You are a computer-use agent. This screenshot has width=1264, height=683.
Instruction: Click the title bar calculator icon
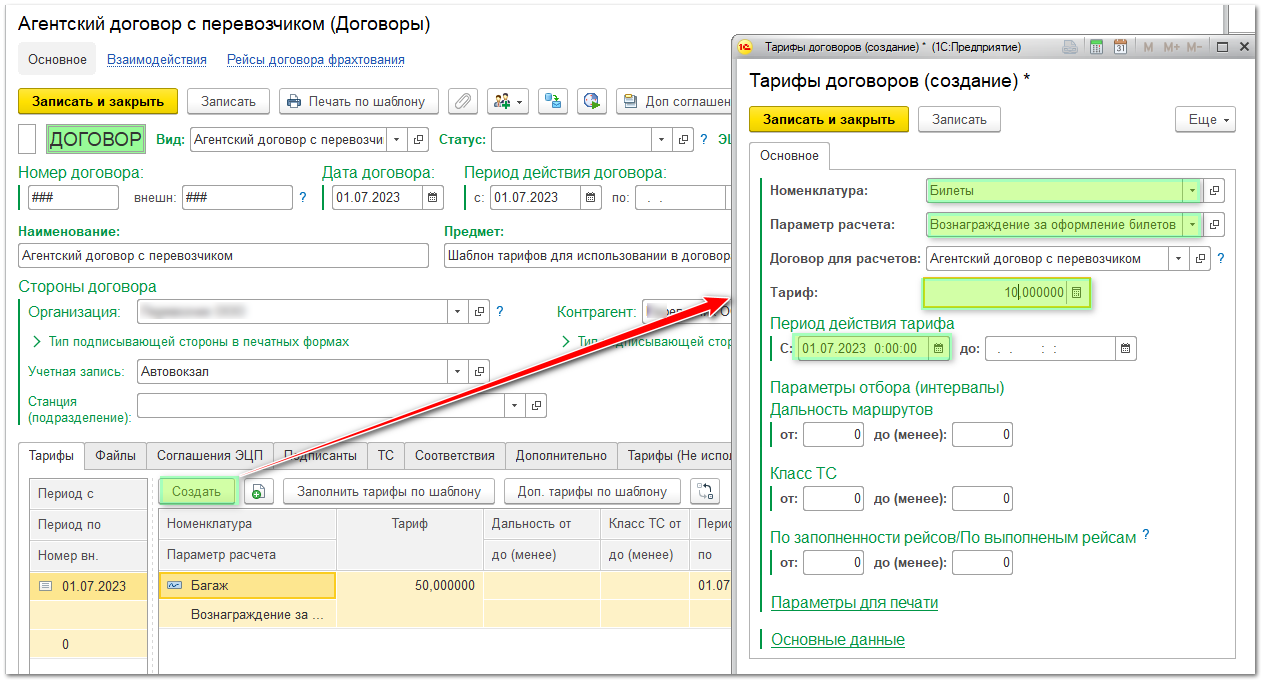[x=1096, y=47]
